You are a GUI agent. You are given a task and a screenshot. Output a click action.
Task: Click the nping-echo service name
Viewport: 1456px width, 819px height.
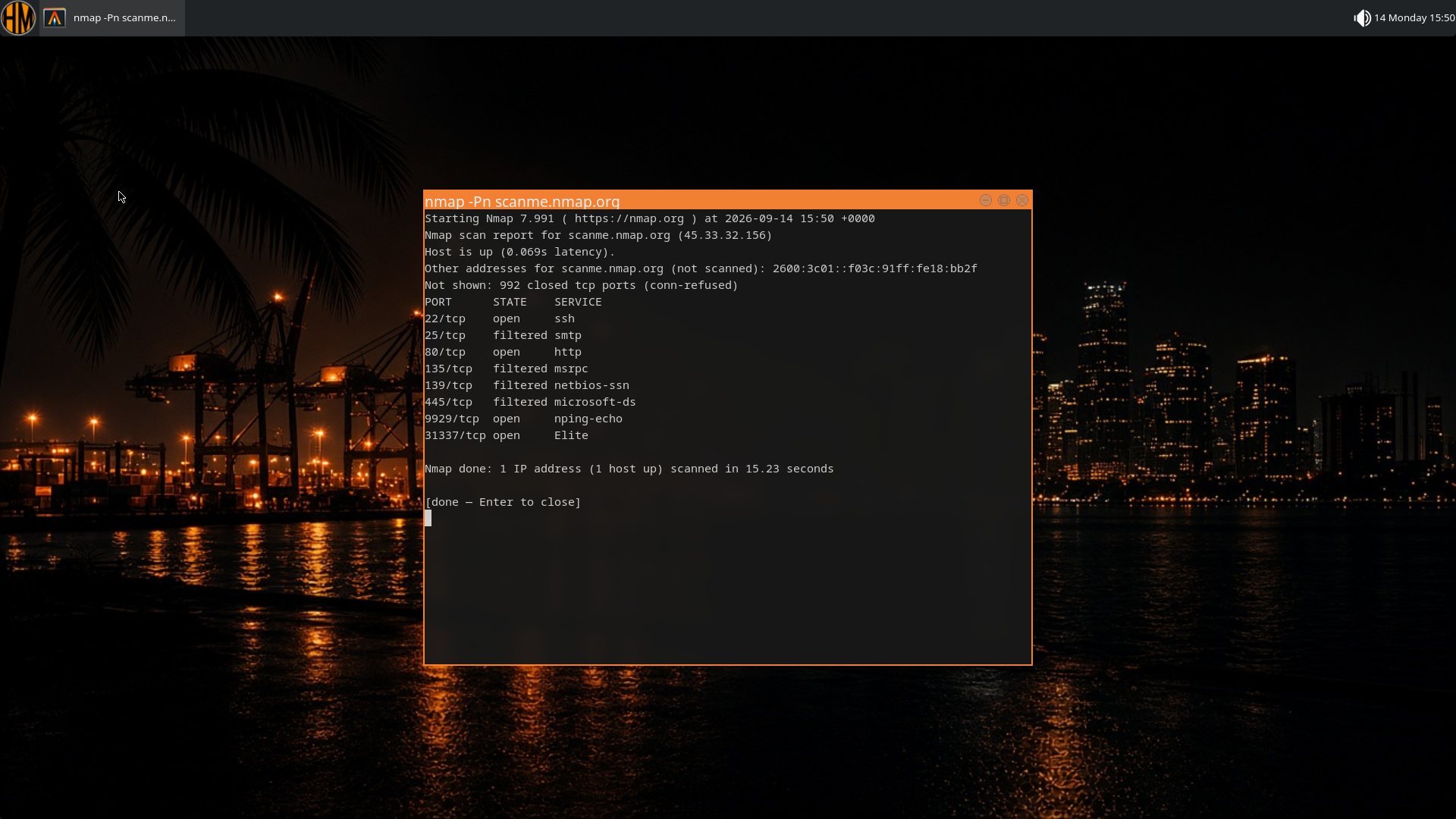(588, 419)
